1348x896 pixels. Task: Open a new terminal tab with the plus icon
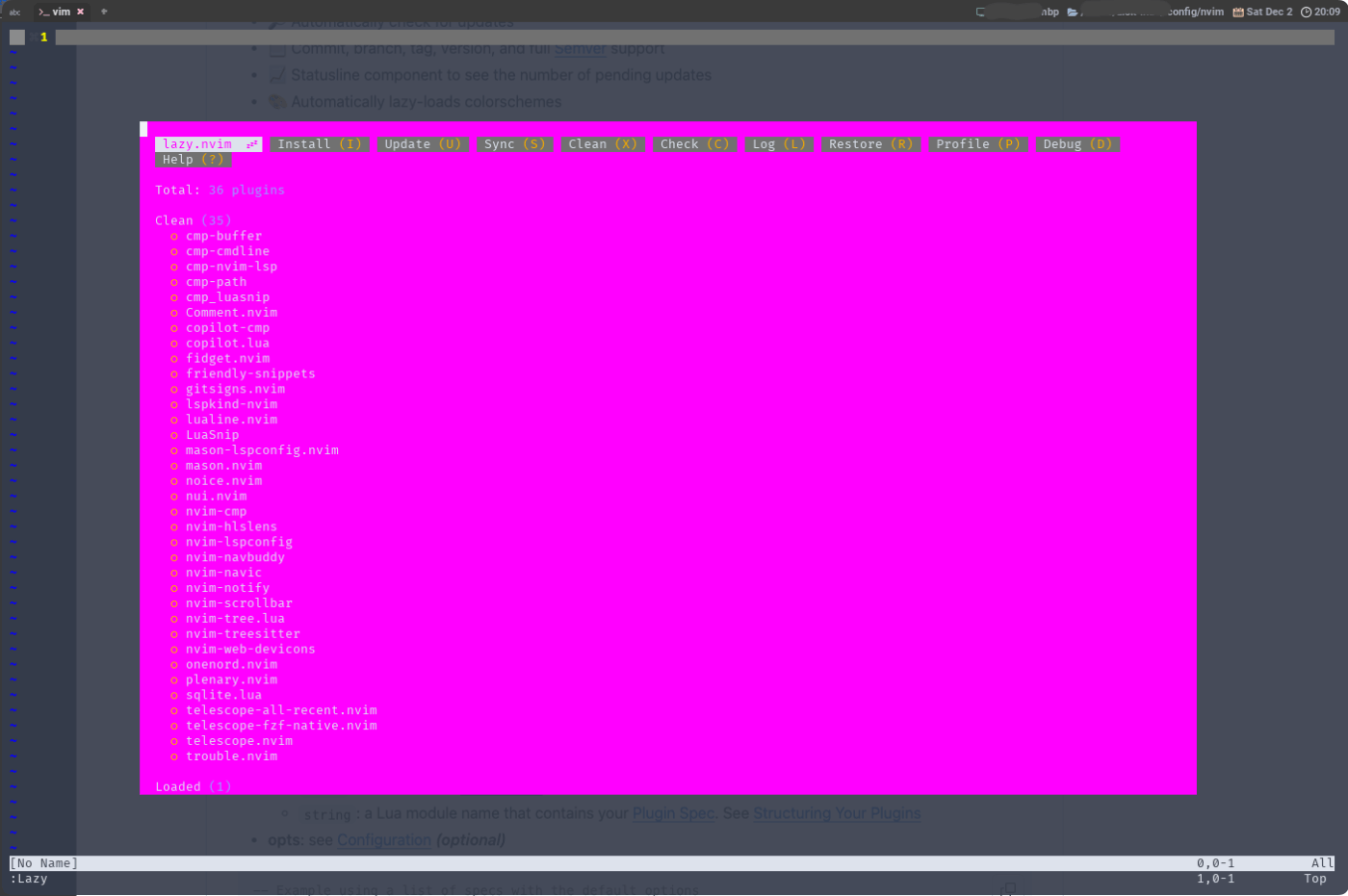(x=104, y=12)
